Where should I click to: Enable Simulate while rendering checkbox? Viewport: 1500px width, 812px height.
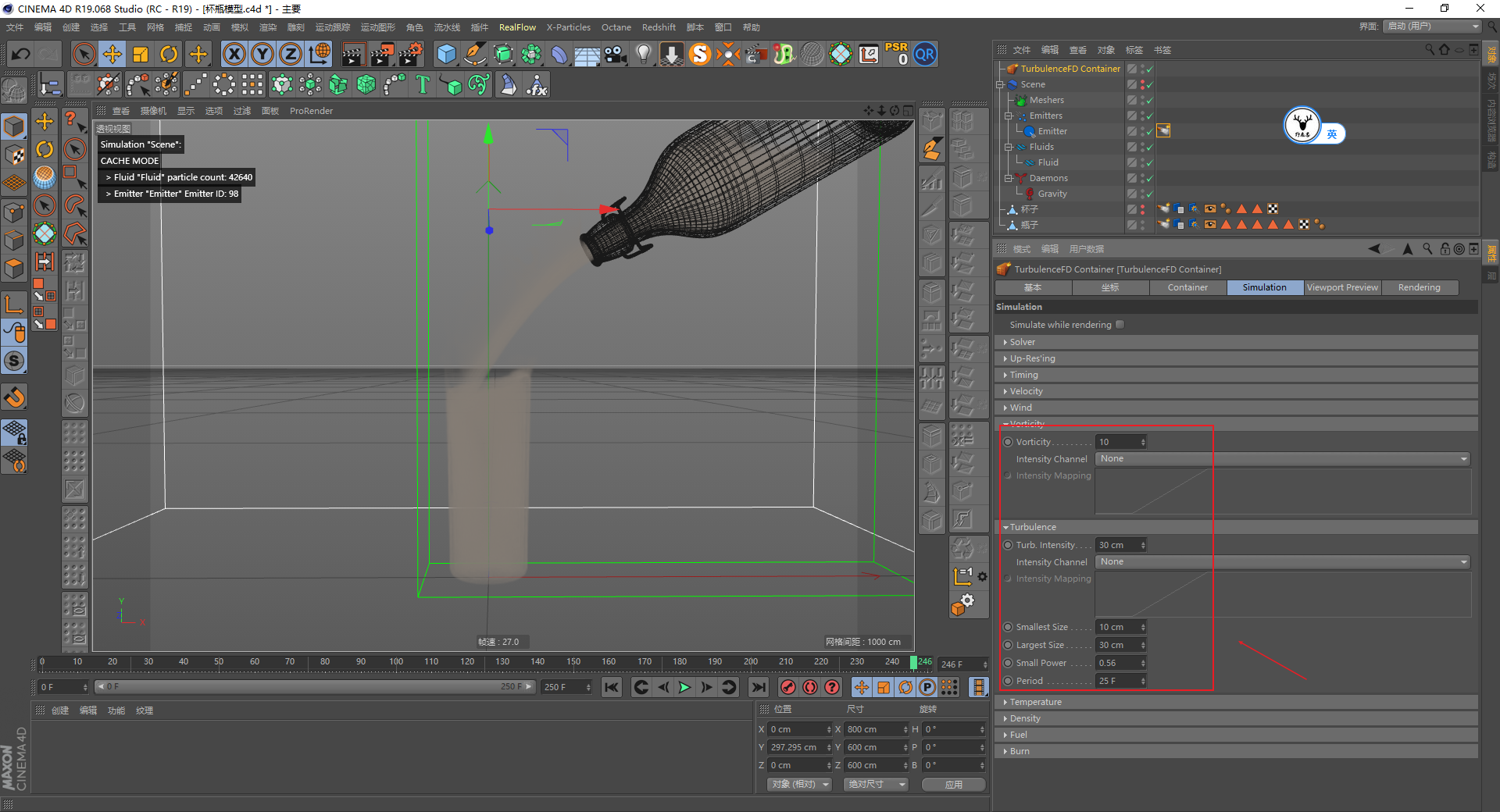[1120, 325]
